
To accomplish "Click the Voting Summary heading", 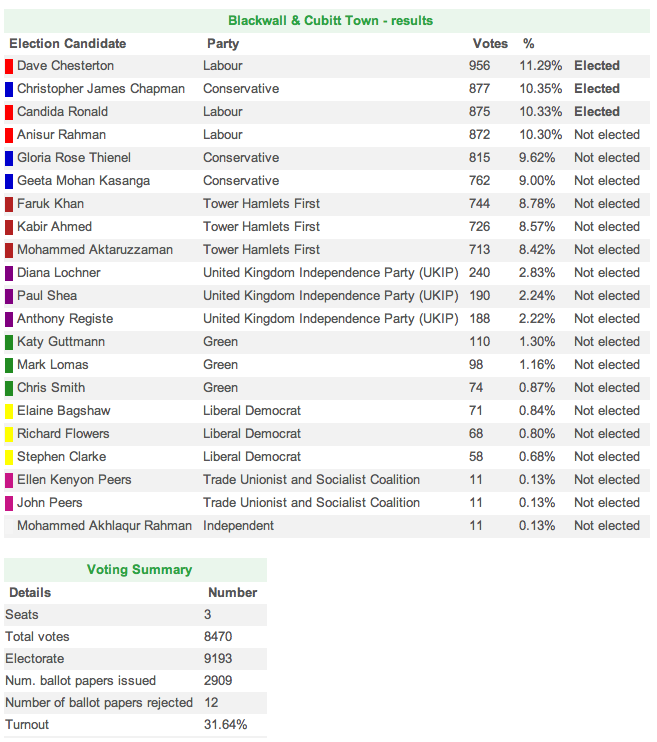I will (139, 570).
